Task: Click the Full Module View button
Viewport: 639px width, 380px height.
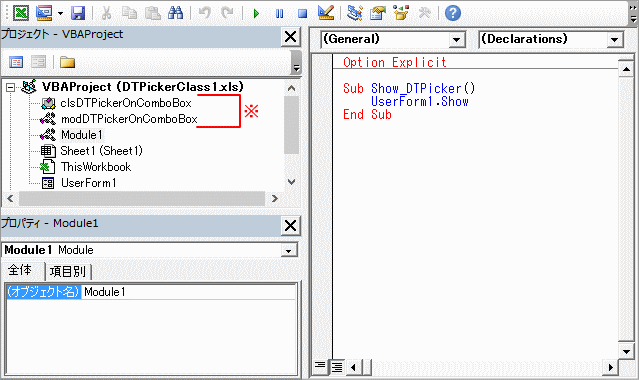Action: pyautogui.click(x=337, y=367)
